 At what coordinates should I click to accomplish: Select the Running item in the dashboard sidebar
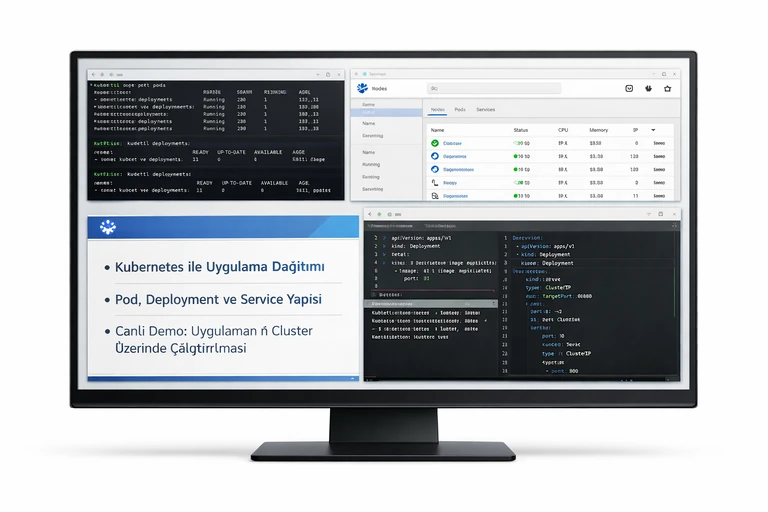[x=371, y=164]
